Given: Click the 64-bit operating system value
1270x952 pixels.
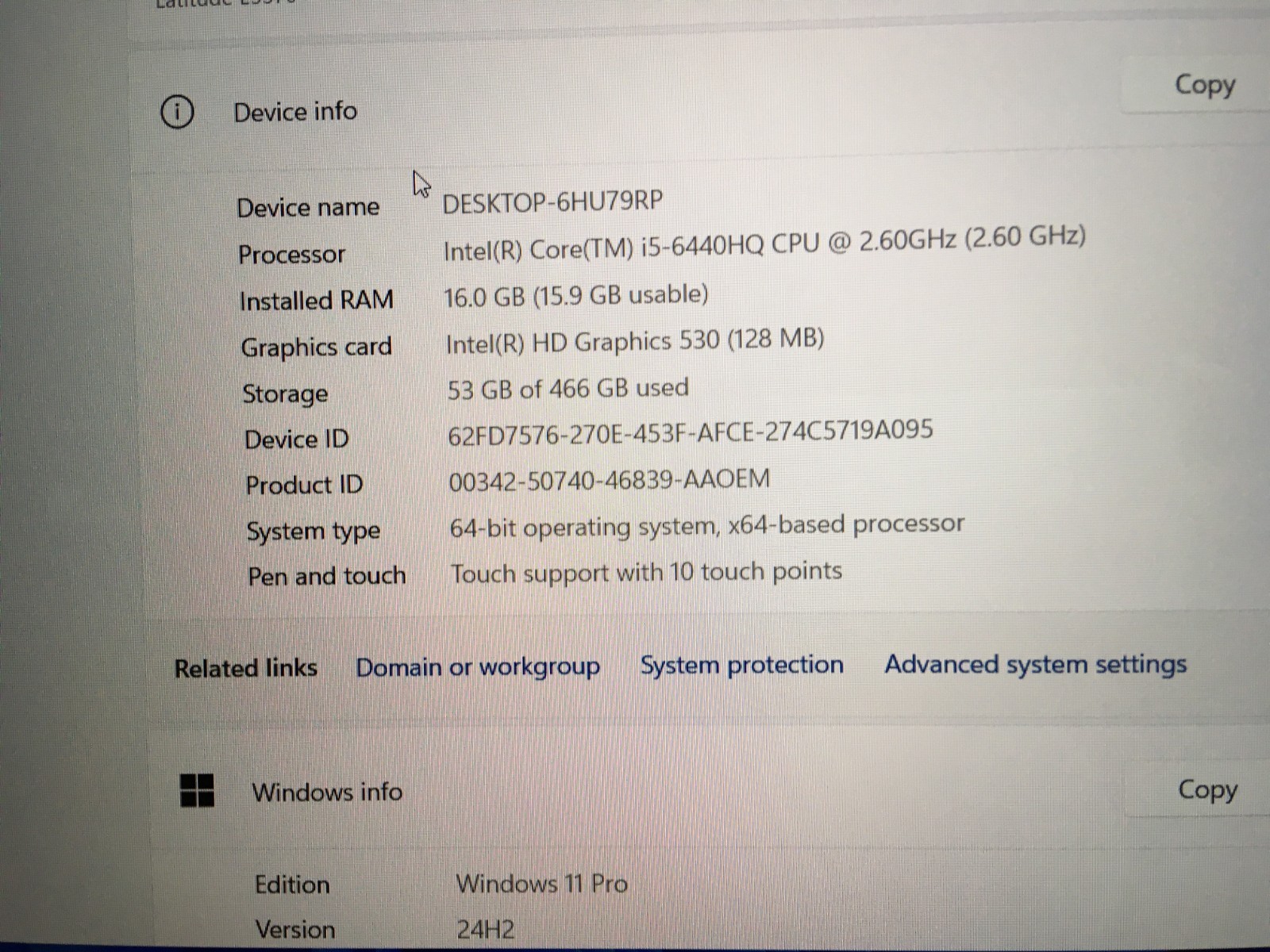Looking at the screenshot, I should [706, 526].
